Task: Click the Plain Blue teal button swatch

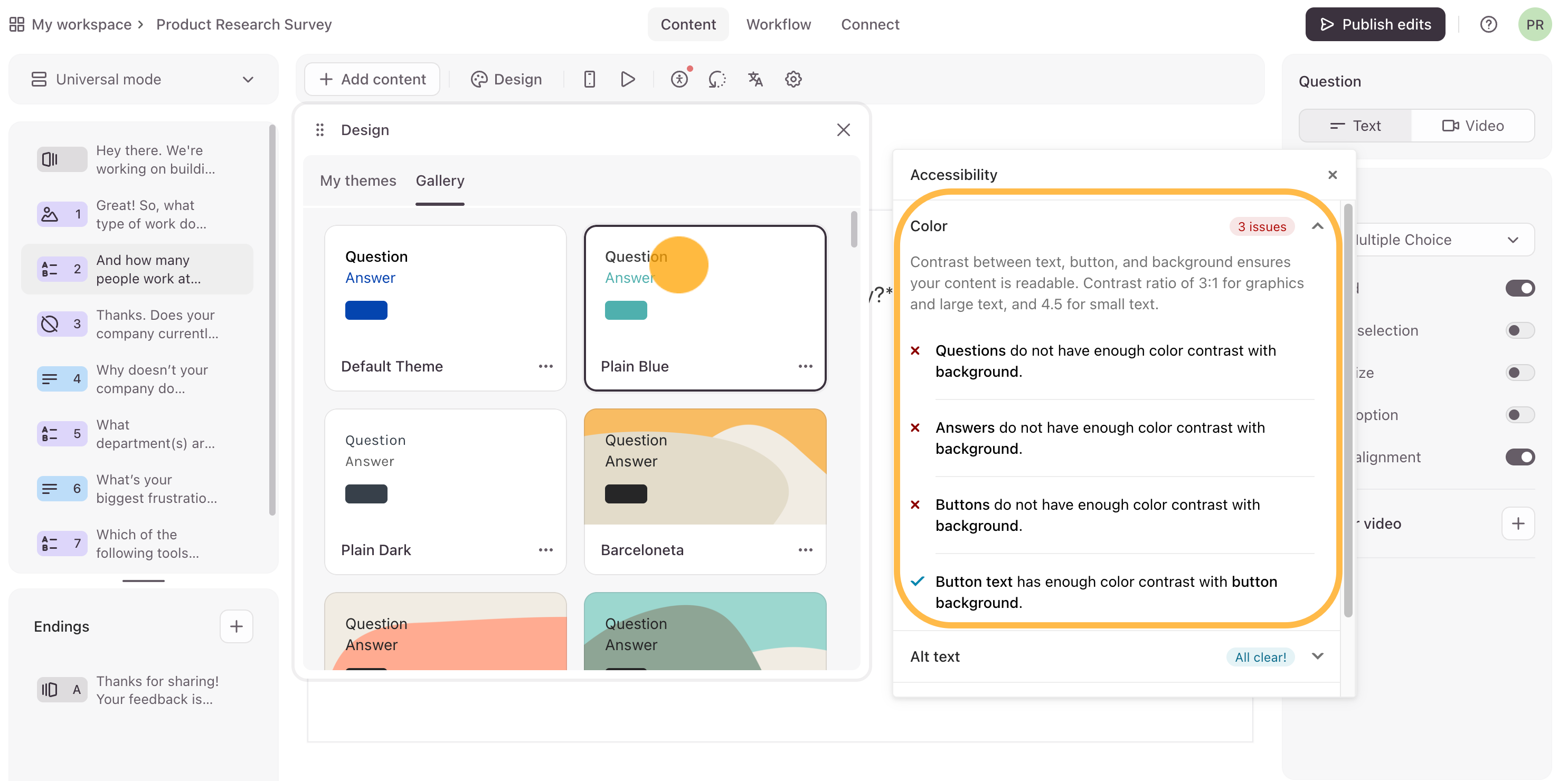Action: [x=626, y=310]
